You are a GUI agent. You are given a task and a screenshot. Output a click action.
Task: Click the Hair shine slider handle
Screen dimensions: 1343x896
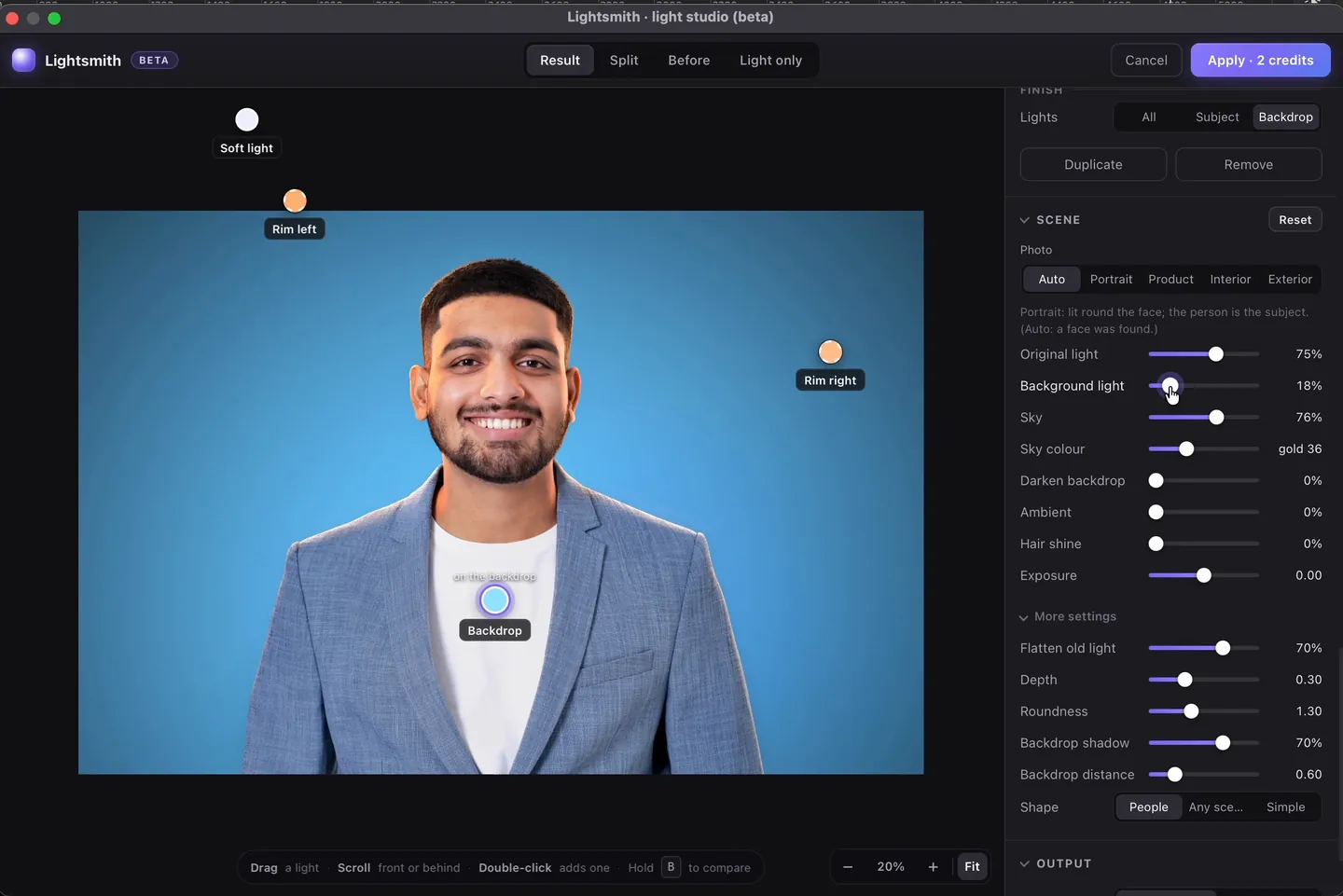(x=1156, y=544)
